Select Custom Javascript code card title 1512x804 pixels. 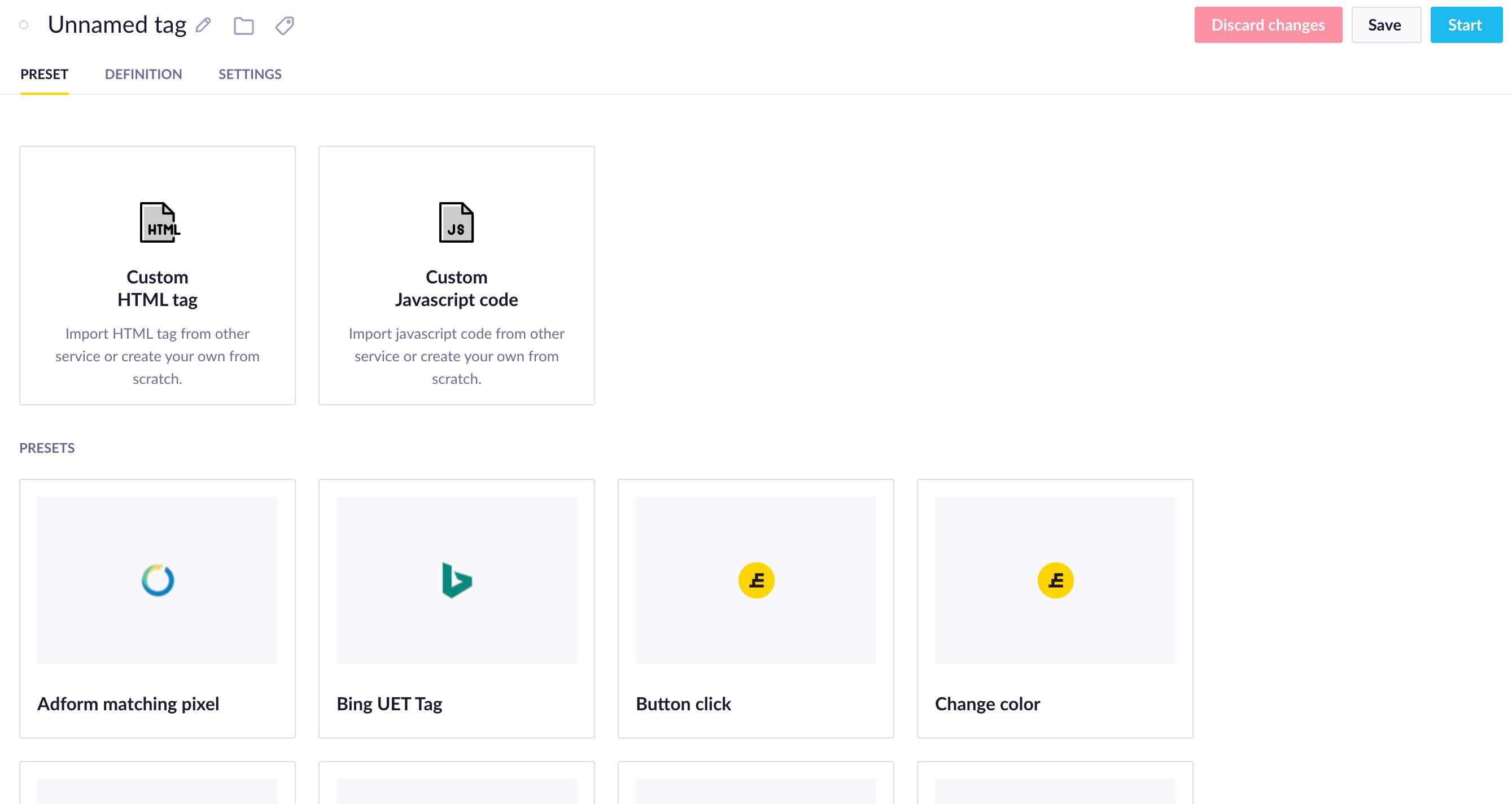(456, 288)
